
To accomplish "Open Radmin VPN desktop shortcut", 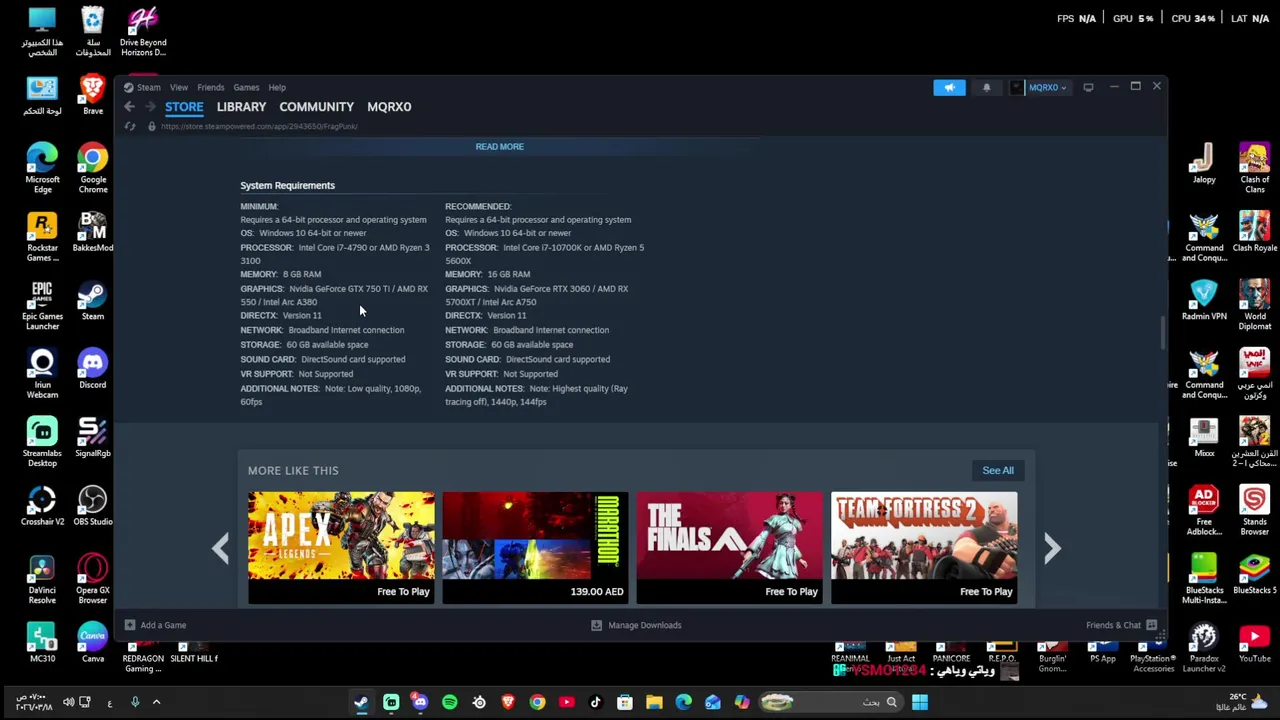I will coord(1204,301).
